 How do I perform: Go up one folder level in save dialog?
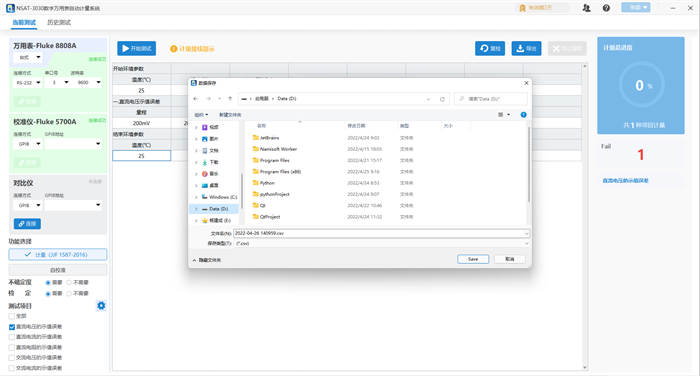click(230, 99)
